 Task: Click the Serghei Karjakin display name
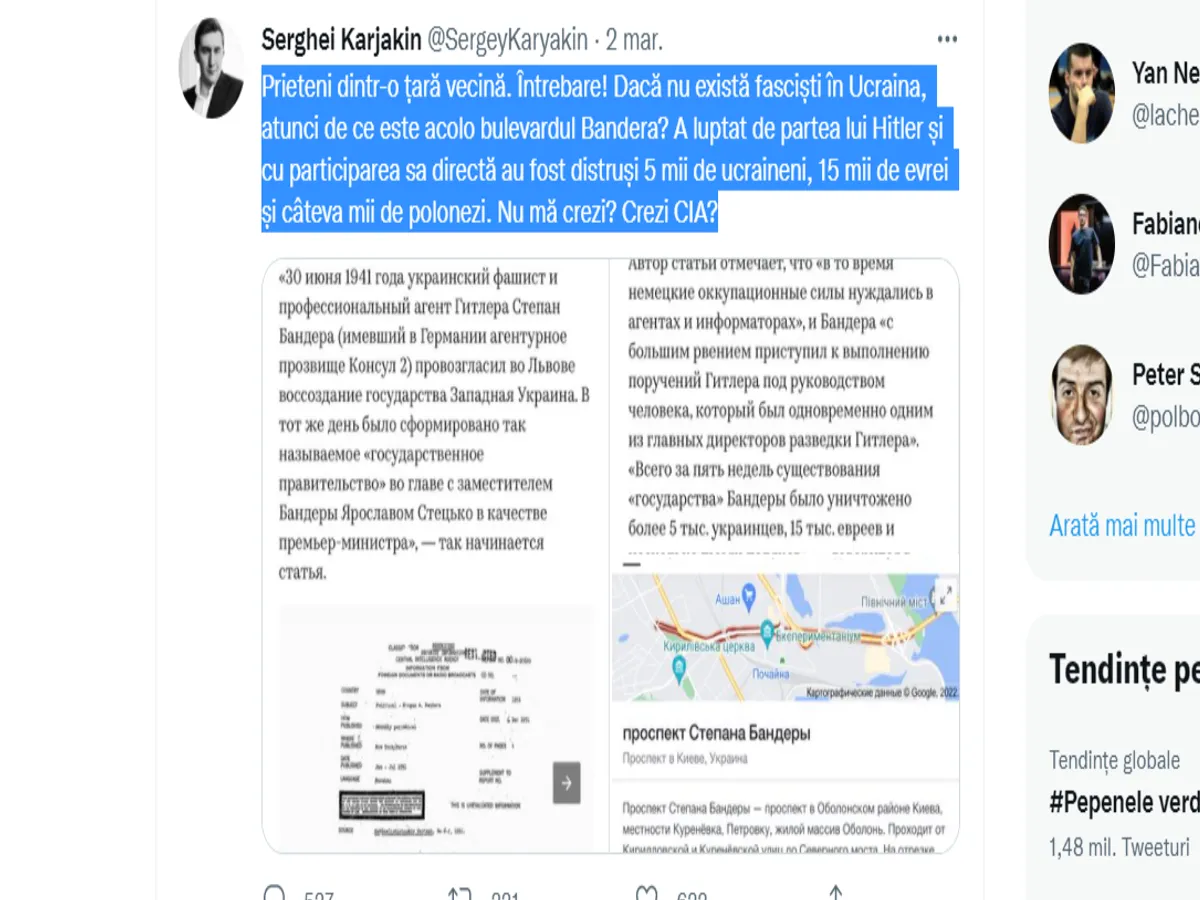(x=341, y=40)
